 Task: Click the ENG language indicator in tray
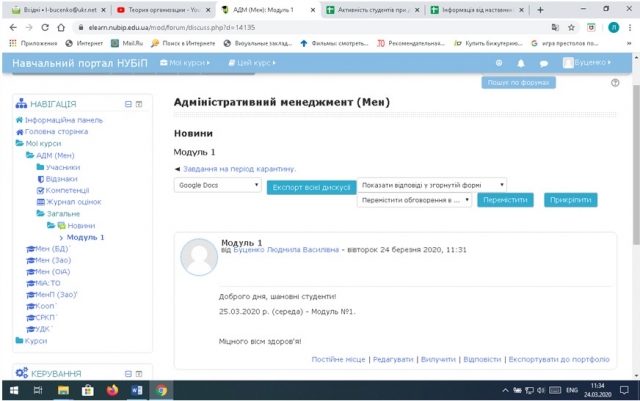571,390
